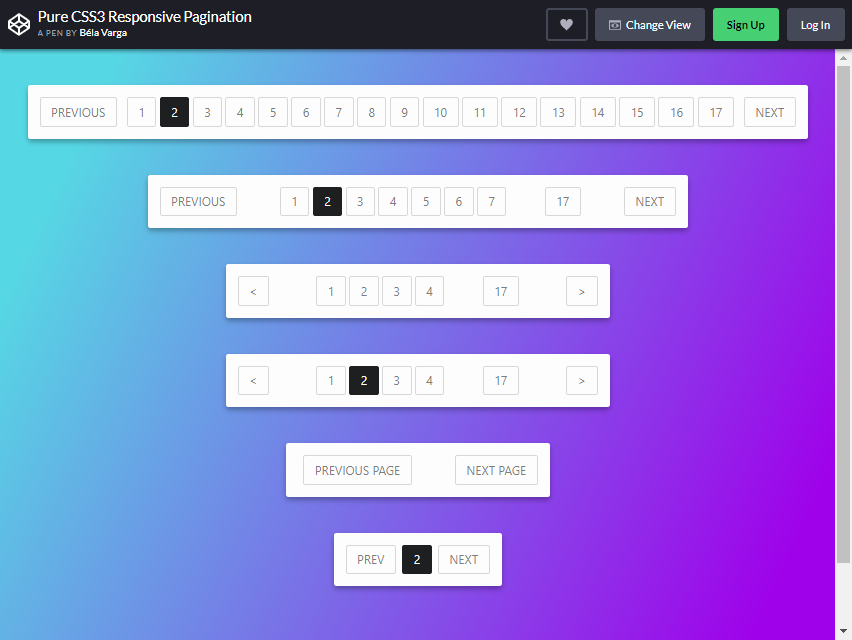Click the < arrow in the third pagination bar
Viewport: 852px width, 640px height.
pos(253,291)
